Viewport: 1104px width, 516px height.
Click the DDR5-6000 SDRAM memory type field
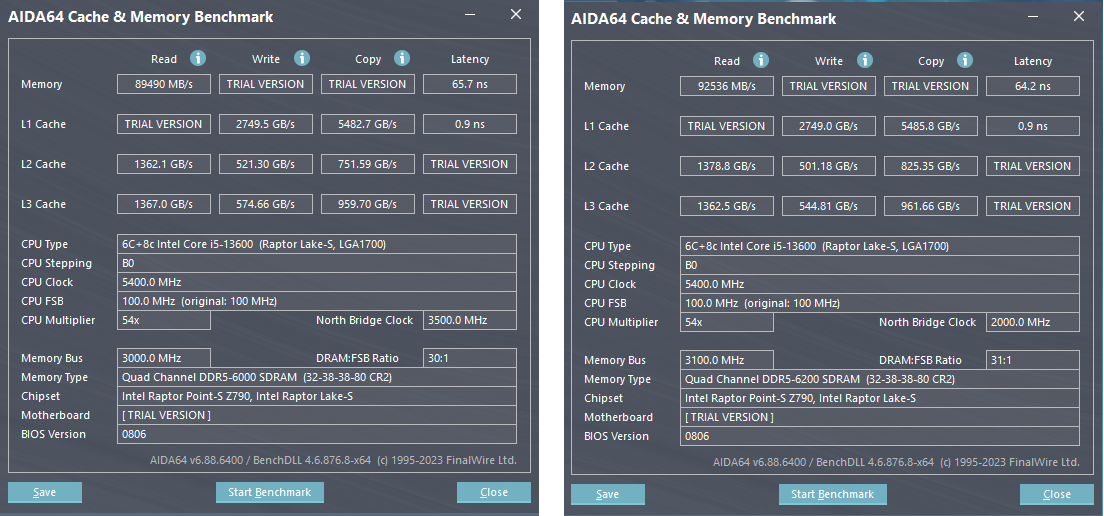pyautogui.click(x=317, y=377)
